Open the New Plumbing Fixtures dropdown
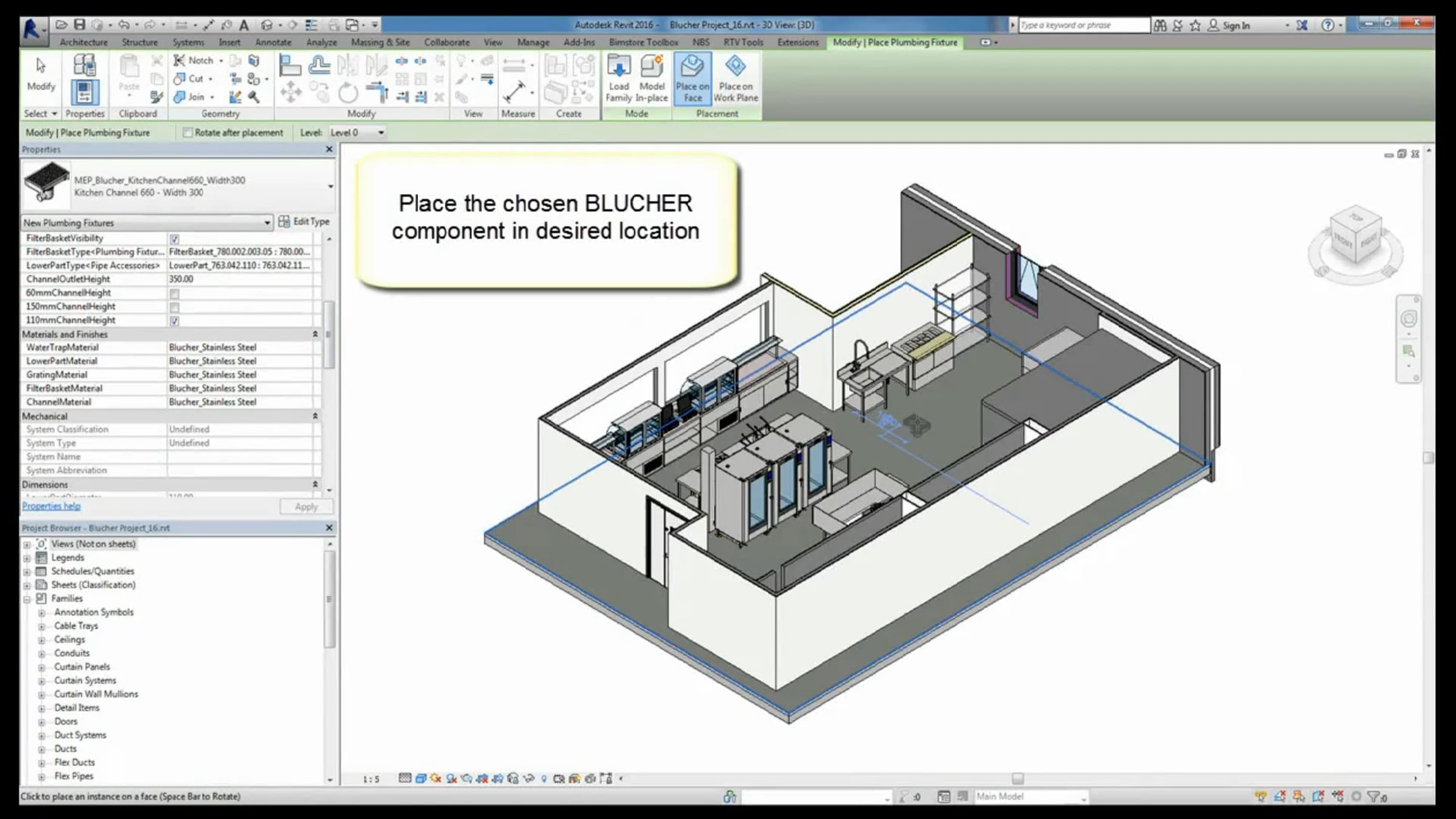 147,223
